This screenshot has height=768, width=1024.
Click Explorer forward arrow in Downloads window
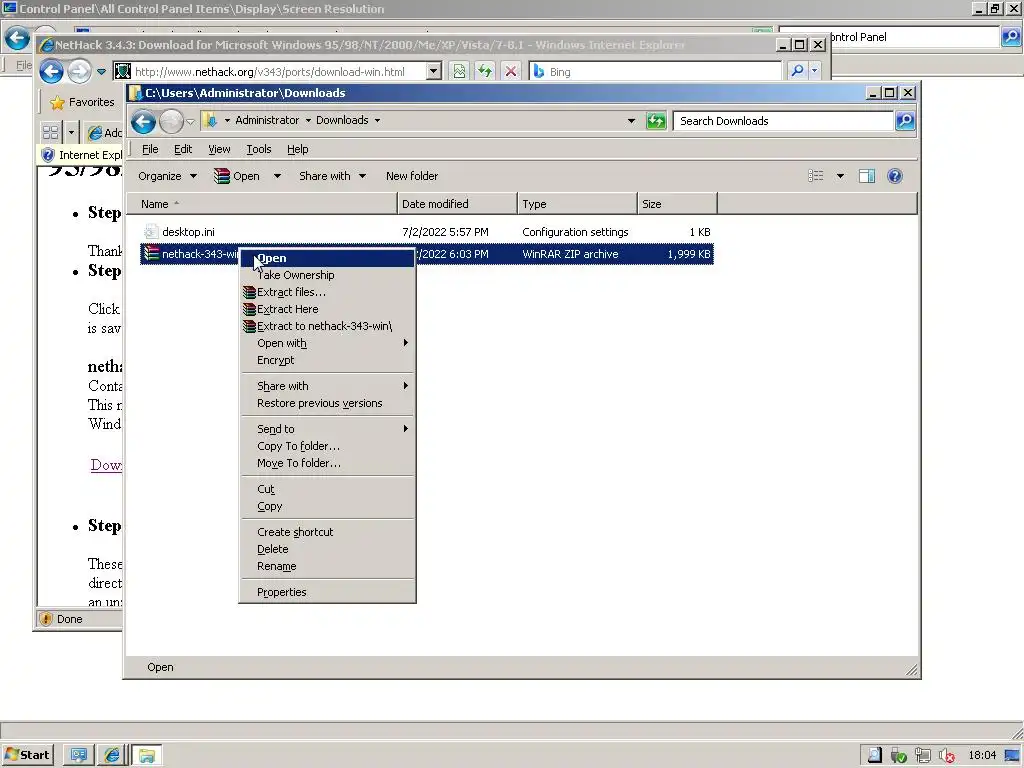tap(171, 121)
